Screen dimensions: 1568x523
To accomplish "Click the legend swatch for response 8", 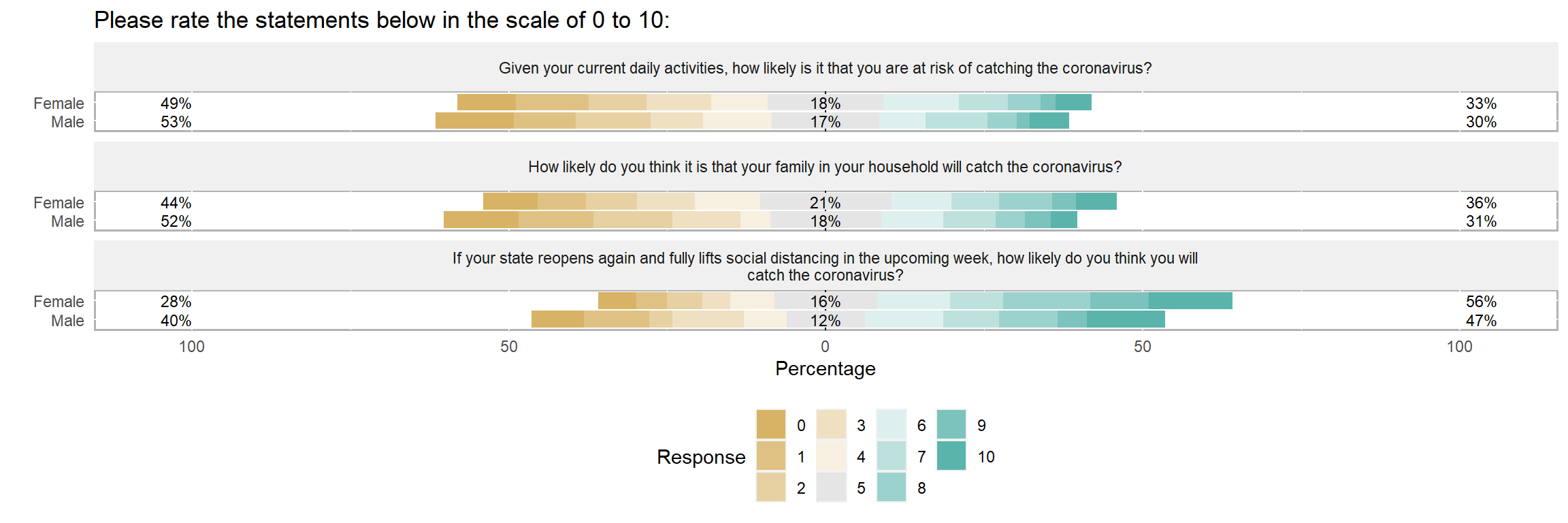I will (x=891, y=487).
